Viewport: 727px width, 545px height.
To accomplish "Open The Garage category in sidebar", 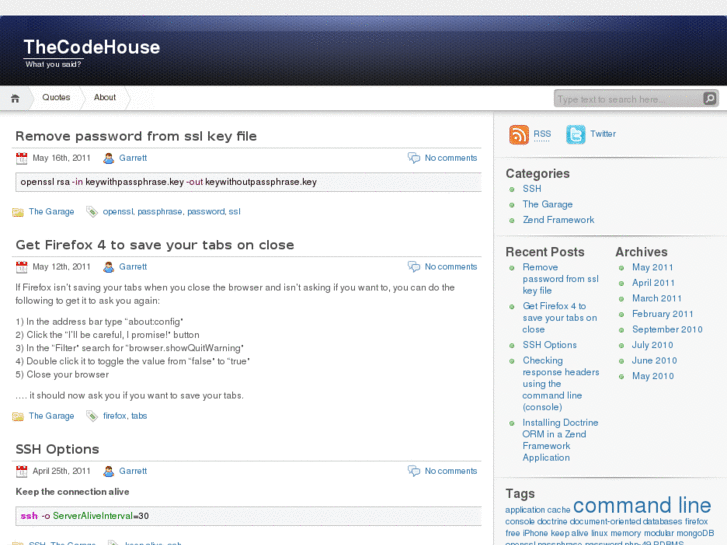I will (548, 205).
